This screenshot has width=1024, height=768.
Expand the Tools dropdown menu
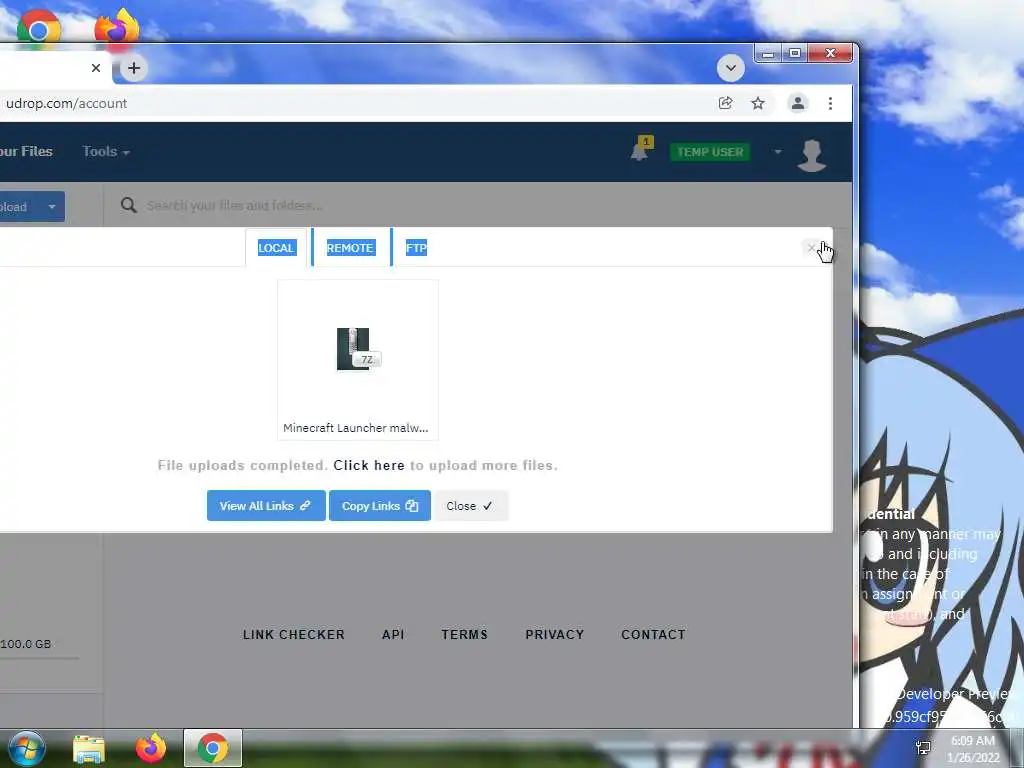[106, 152]
